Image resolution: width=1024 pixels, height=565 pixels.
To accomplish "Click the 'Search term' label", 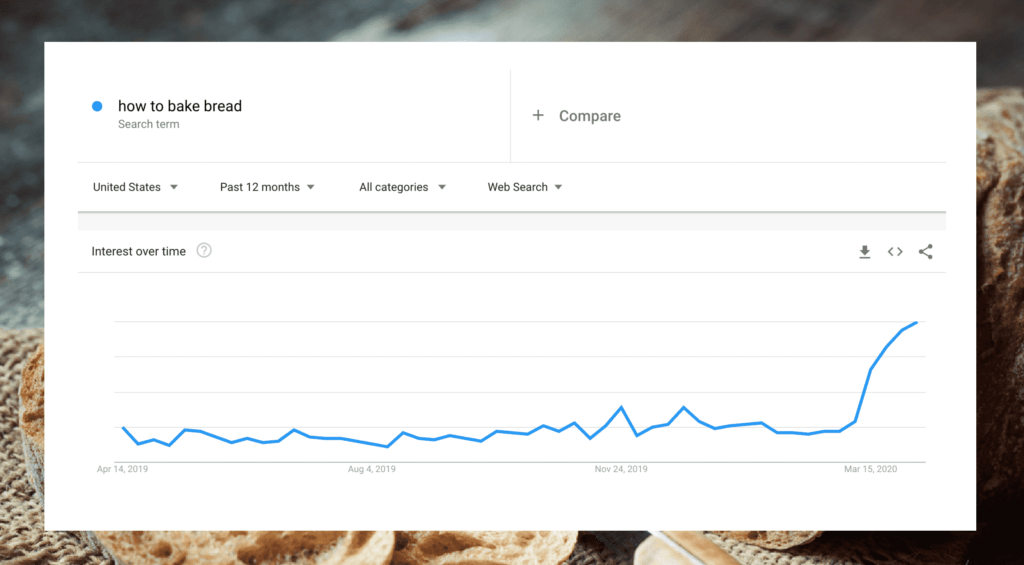I will [148, 124].
